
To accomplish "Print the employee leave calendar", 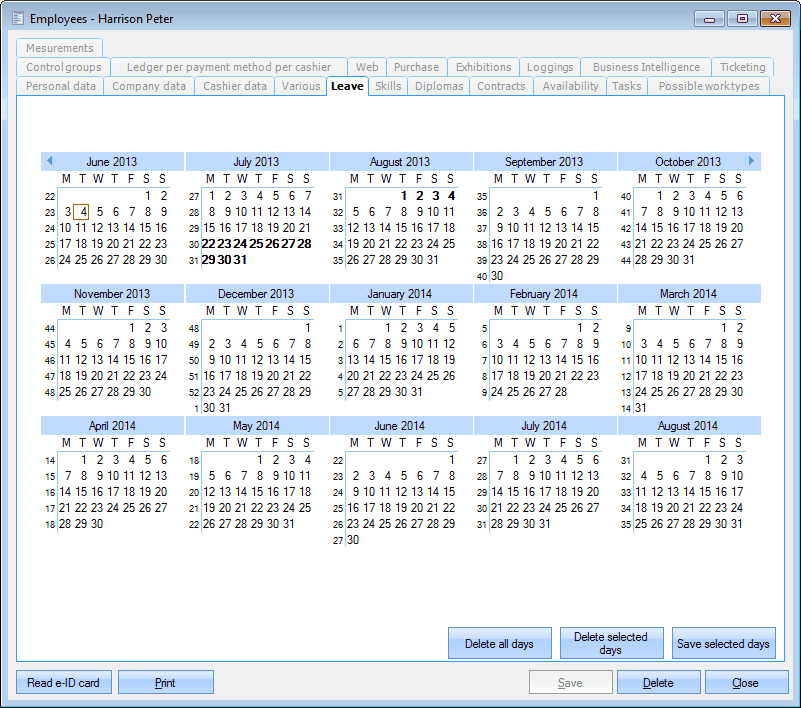I will pyautogui.click(x=165, y=683).
